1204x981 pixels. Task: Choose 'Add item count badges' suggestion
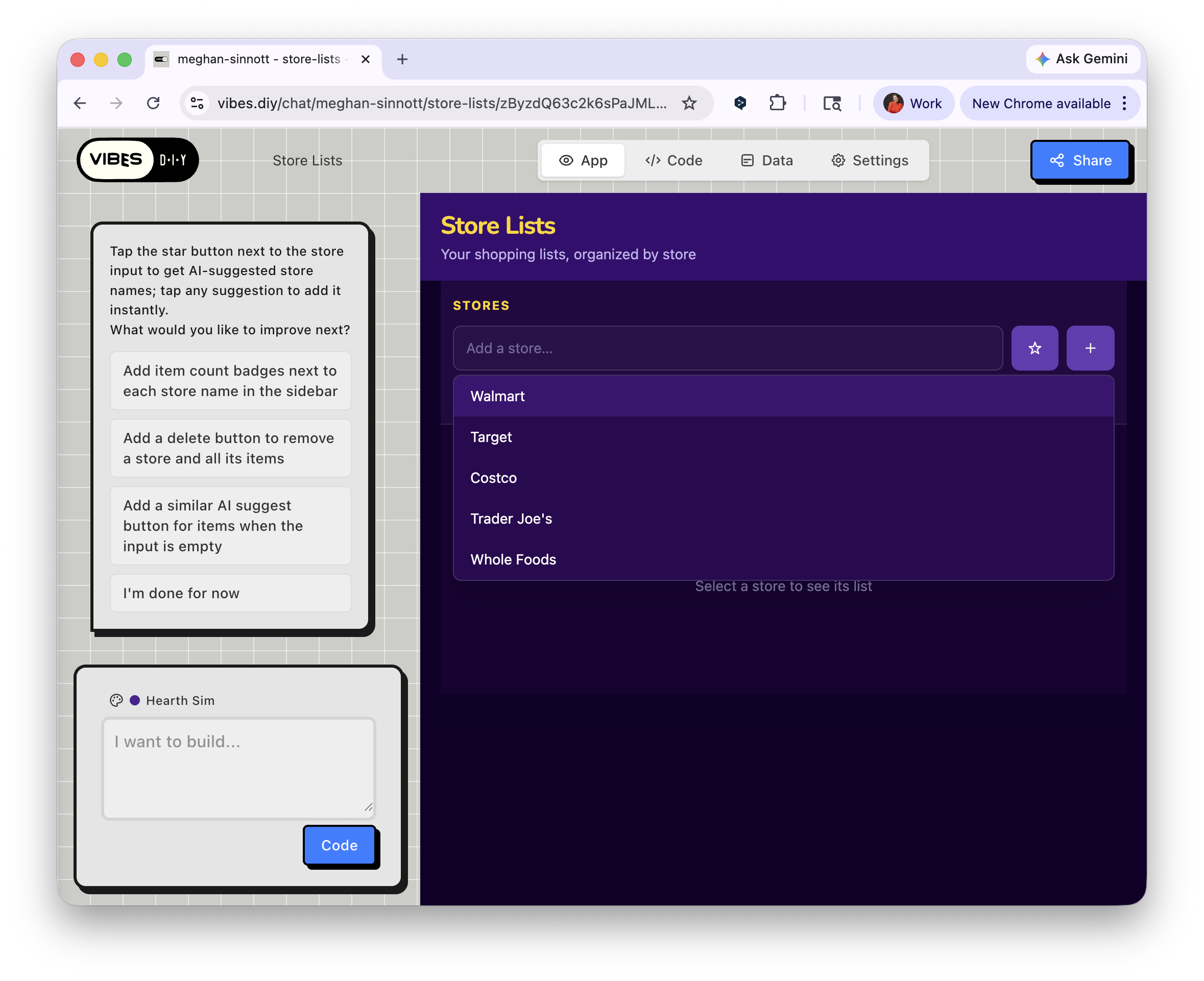click(x=231, y=381)
